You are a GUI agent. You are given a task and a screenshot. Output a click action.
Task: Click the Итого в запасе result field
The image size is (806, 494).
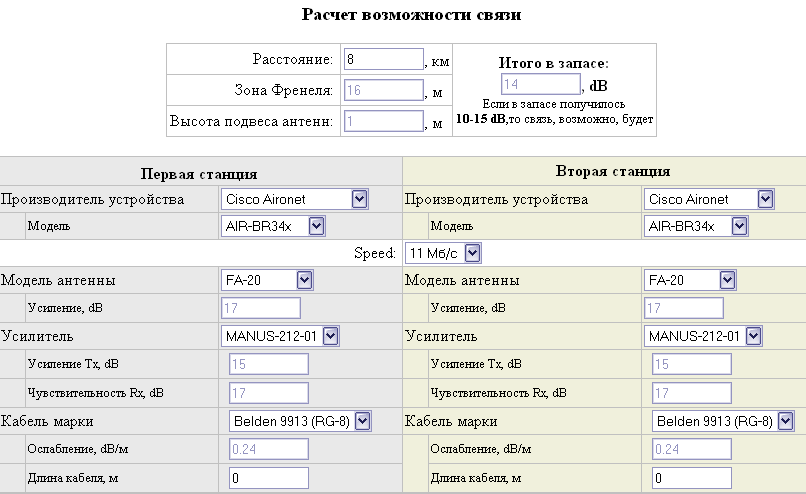coord(537,84)
